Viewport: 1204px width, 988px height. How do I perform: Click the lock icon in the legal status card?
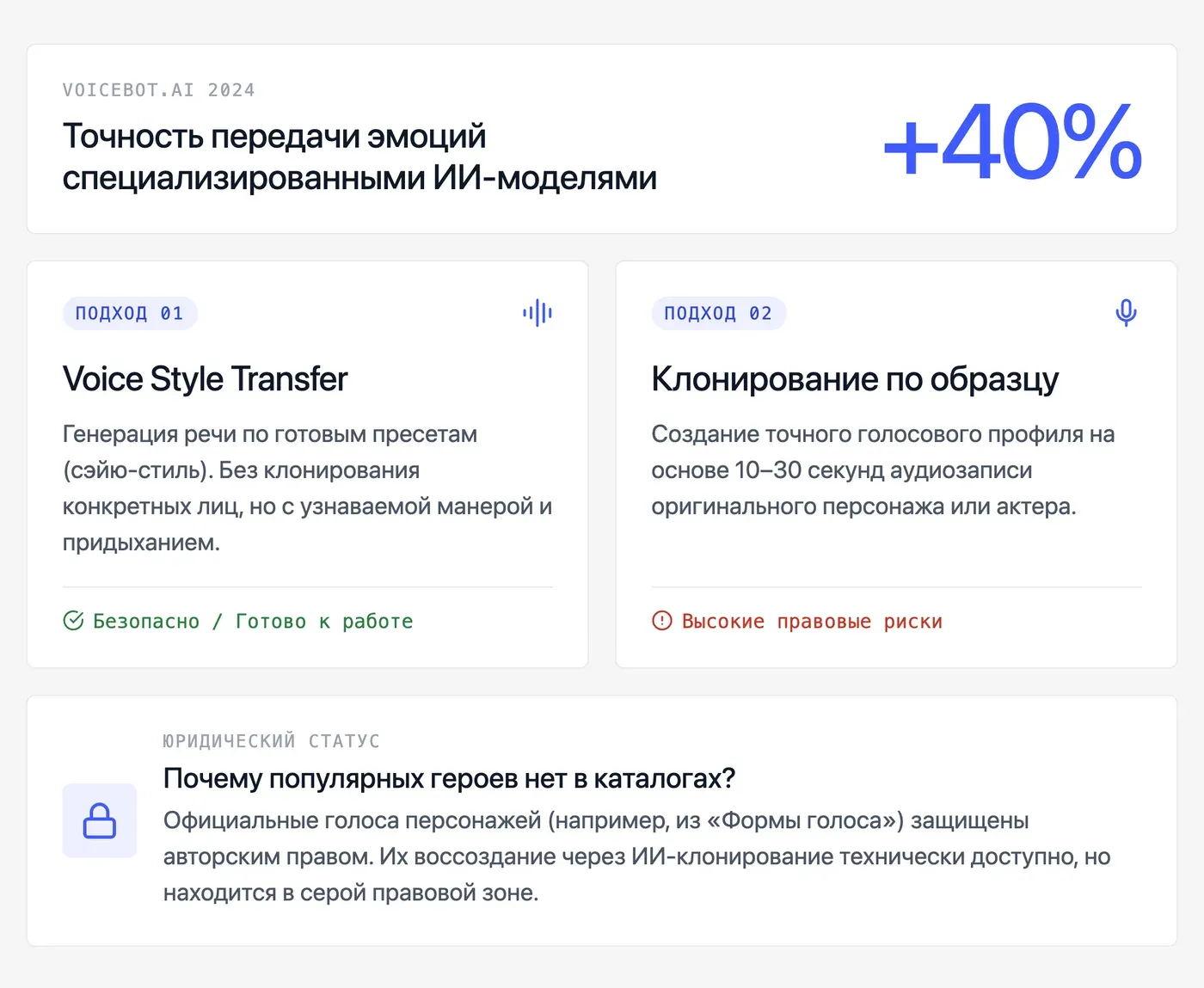[x=100, y=820]
